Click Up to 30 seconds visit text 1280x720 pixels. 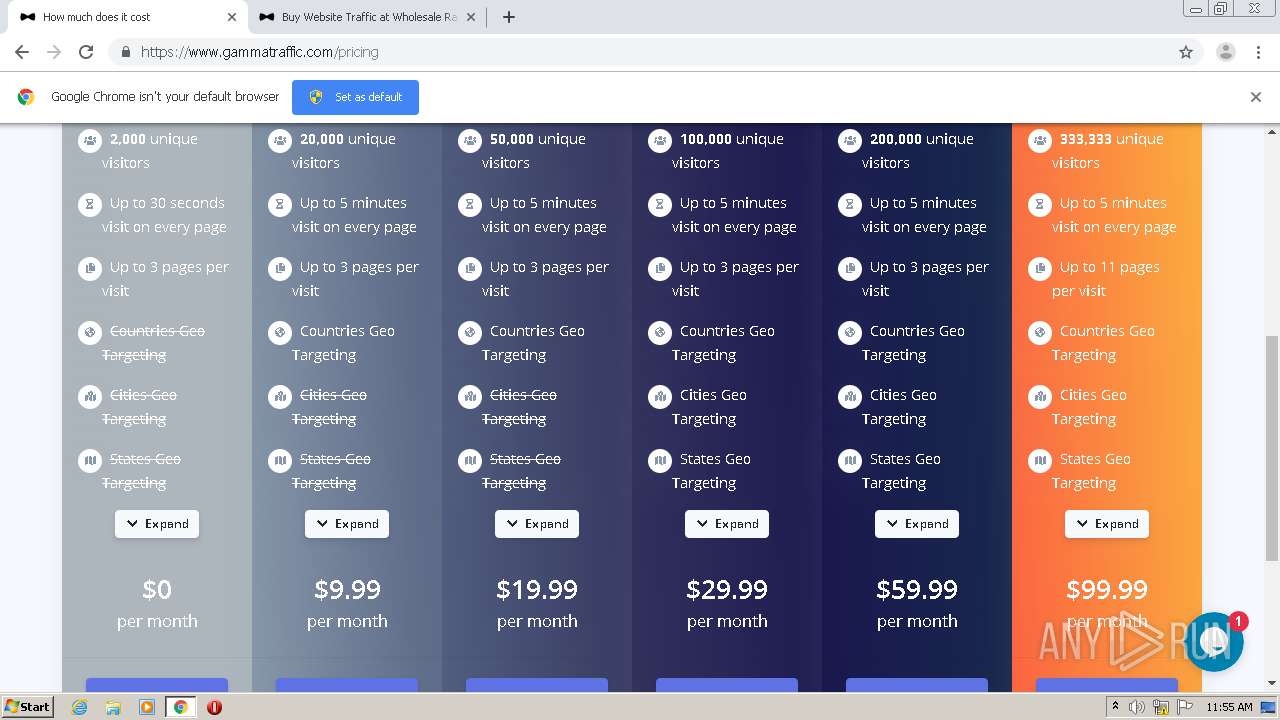pyautogui.click(x=164, y=215)
